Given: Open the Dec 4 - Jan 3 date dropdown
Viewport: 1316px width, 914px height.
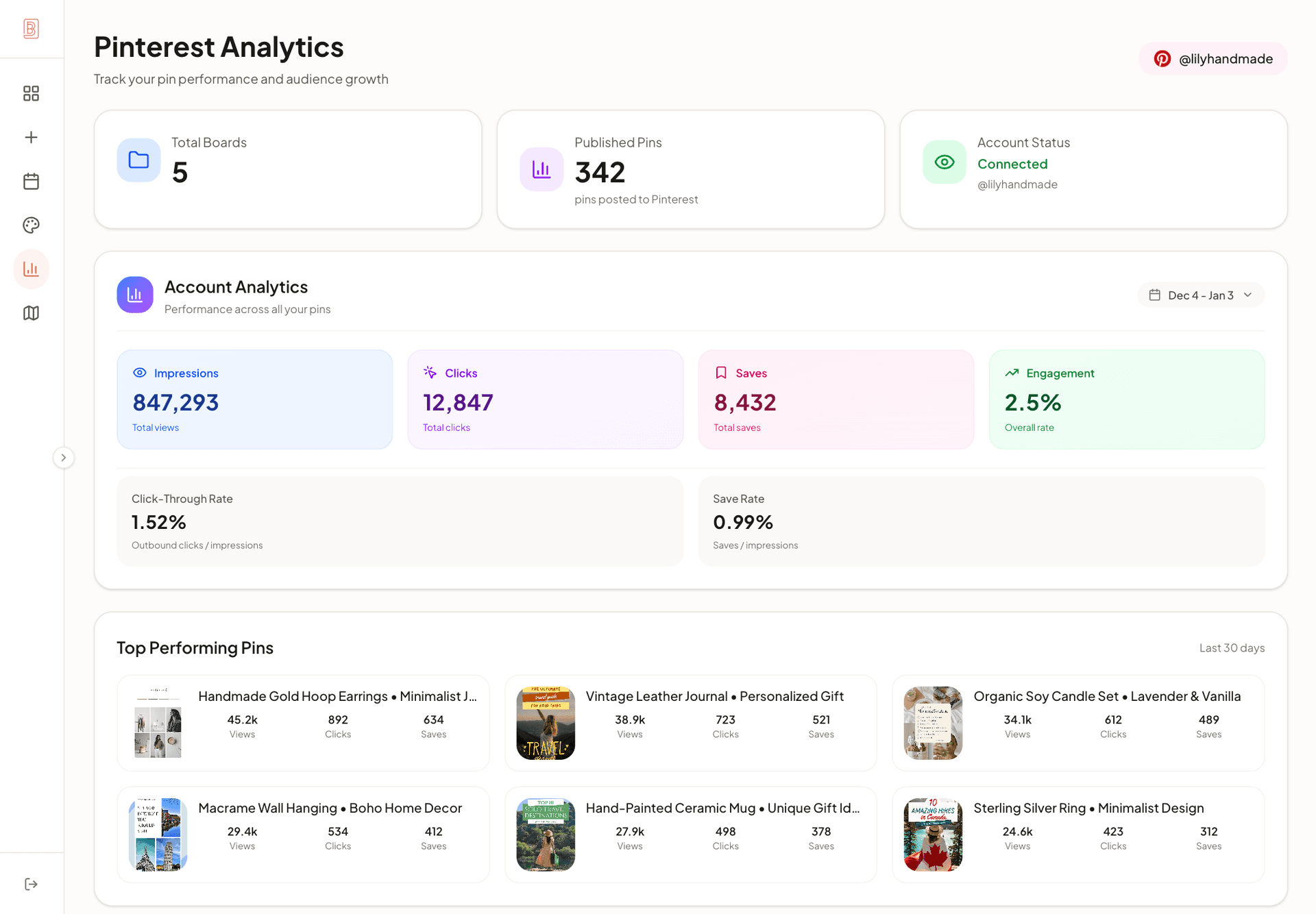Looking at the screenshot, I should click(x=1201, y=295).
